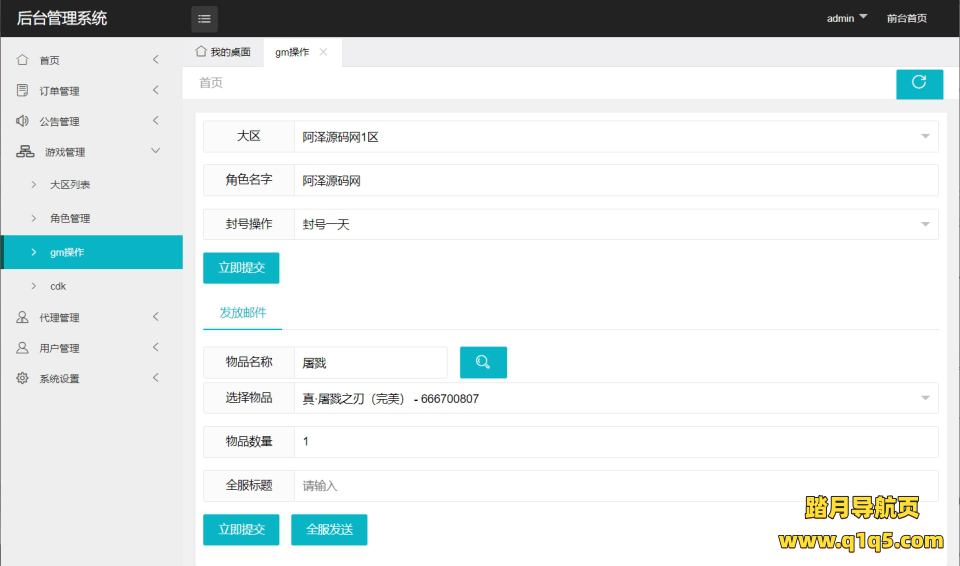
Task: Click the magnifier search icon button
Action: point(483,363)
